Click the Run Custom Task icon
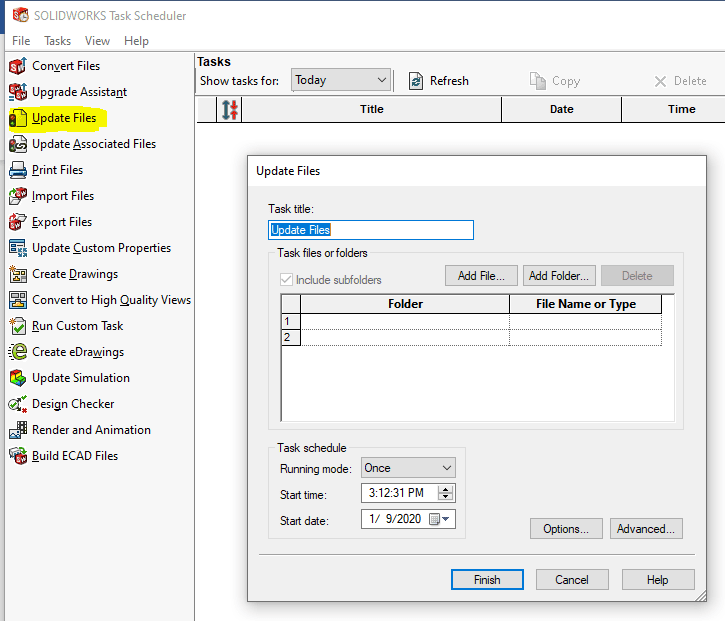 click(x=18, y=326)
